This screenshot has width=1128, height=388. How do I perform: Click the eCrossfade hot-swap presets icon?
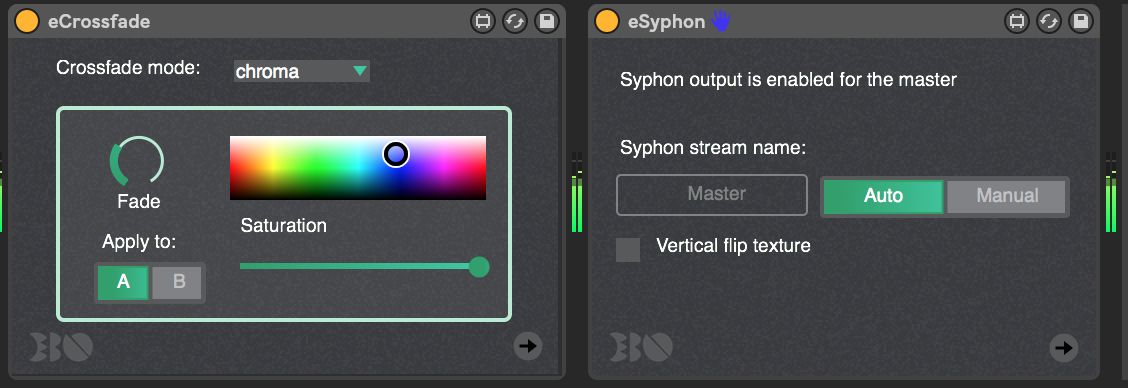point(515,21)
